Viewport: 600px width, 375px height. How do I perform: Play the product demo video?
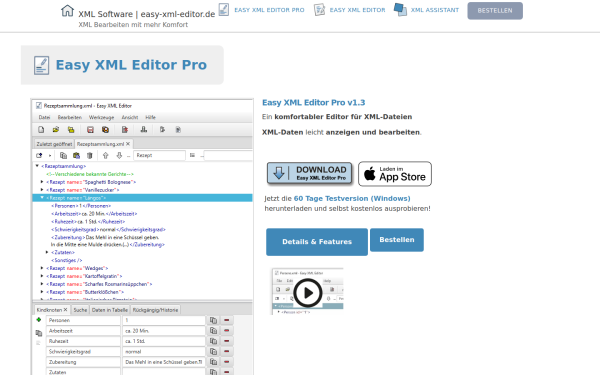pos(308,293)
